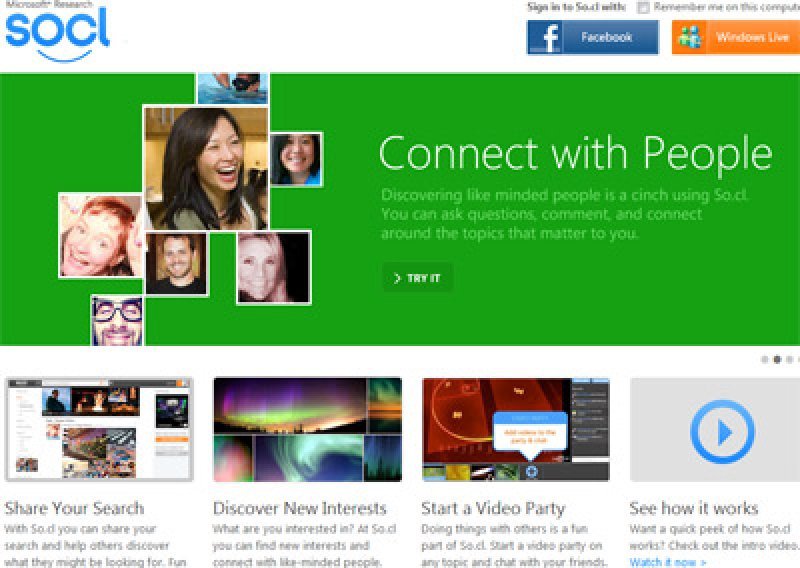The height and width of the screenshot is (568, 800).
Task: Click the arrow chevron in the TRY IT button
Action: coord(397,278)
